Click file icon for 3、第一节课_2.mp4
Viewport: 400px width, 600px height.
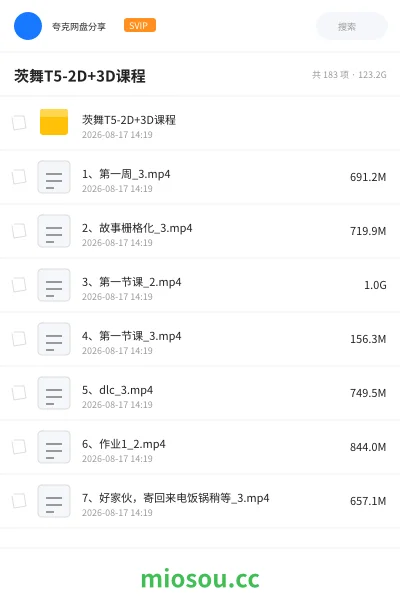click(x=54, y=285)
